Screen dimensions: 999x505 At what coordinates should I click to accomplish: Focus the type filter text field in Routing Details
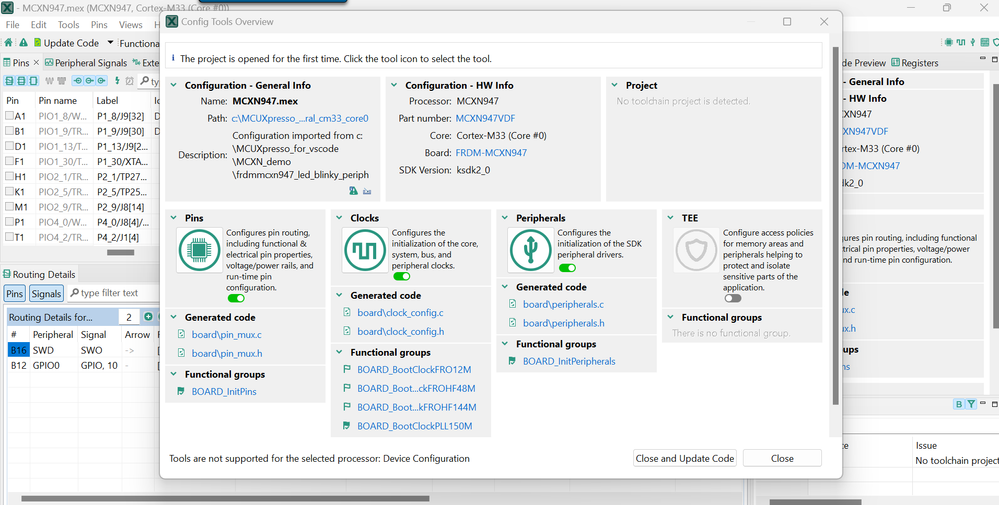(x=112, y=293)
